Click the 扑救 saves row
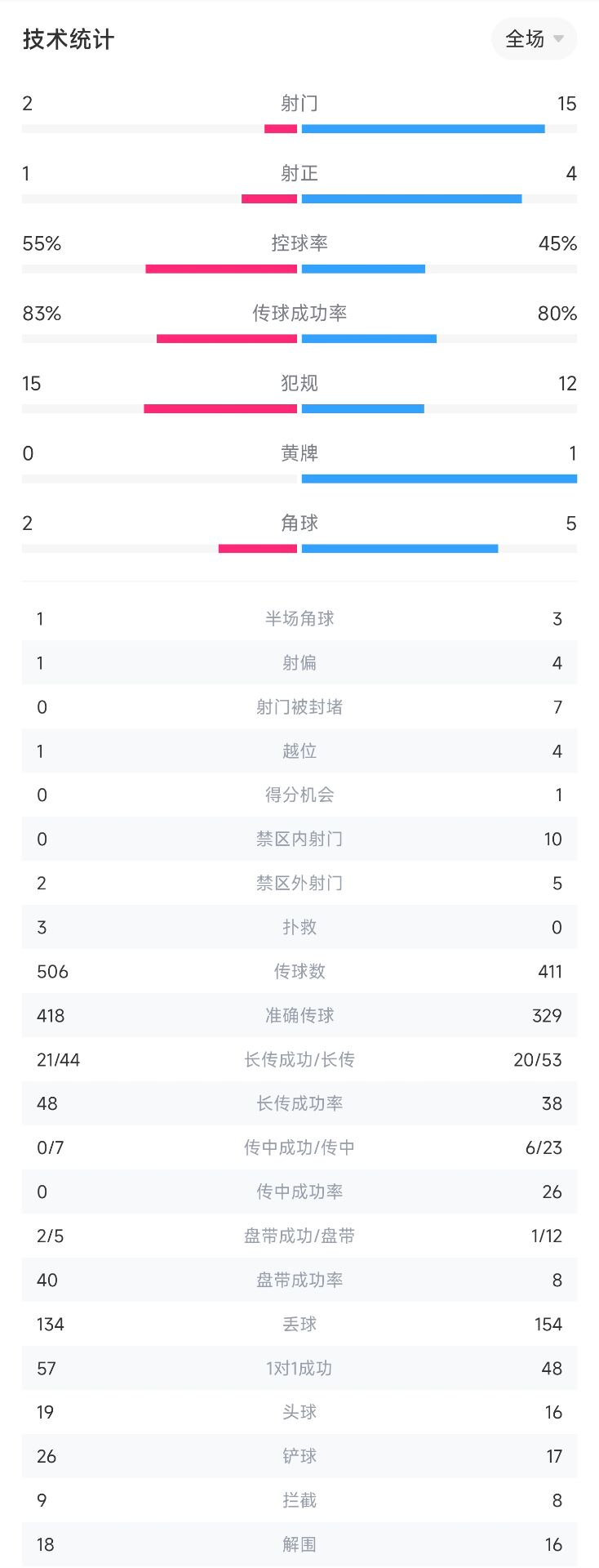The image size is (599, 1568). coord(299,928)
